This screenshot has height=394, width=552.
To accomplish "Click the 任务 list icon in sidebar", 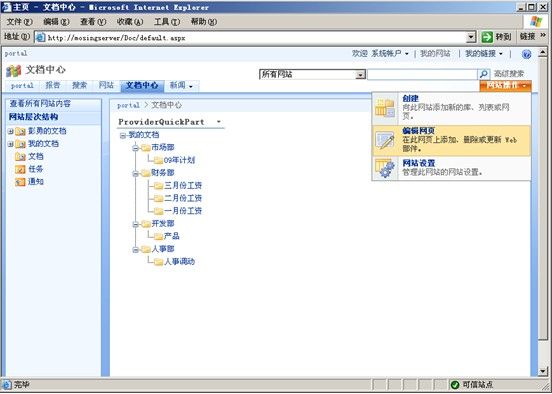I will point(20,169).
